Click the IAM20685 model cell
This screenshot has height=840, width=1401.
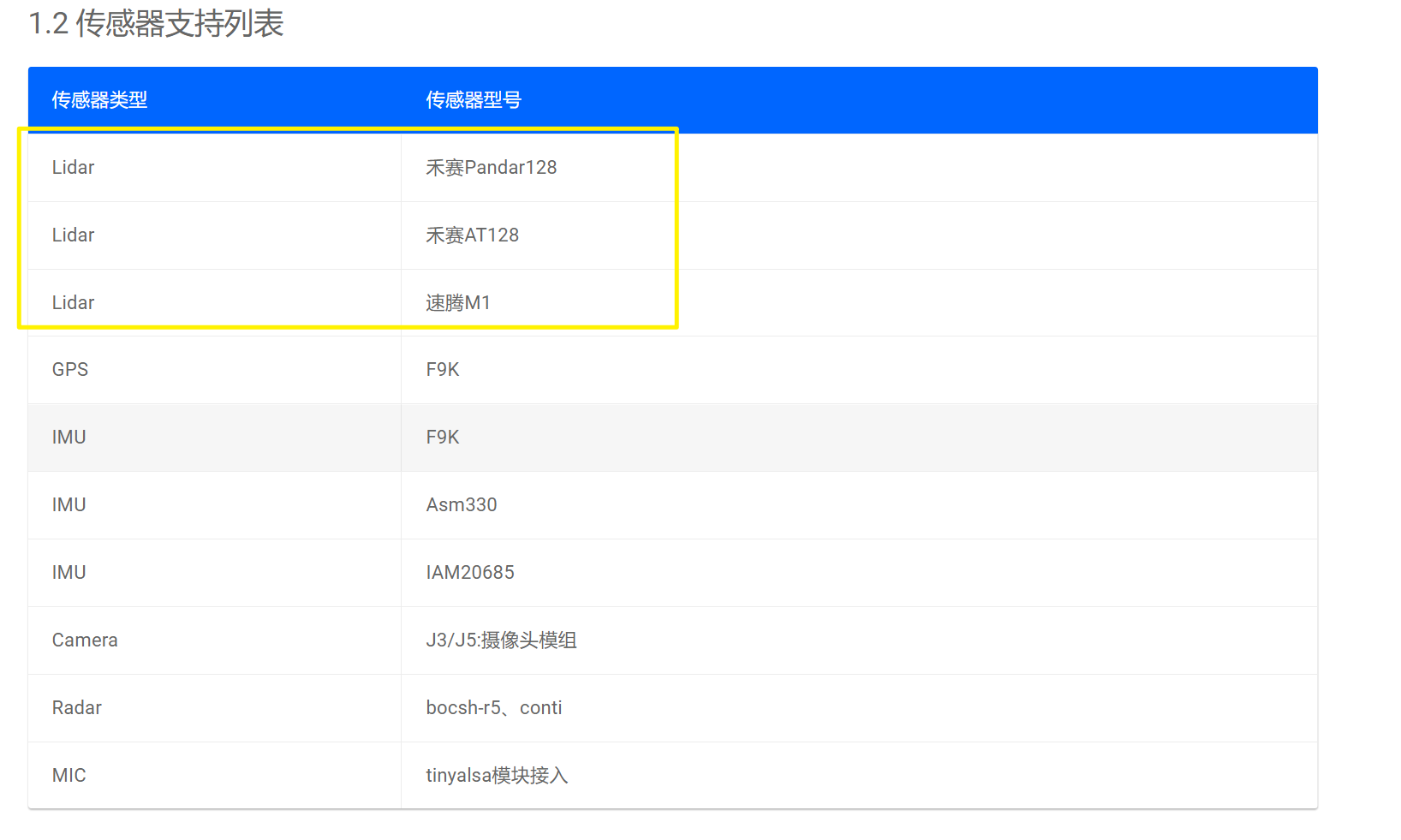coord(470,573)
